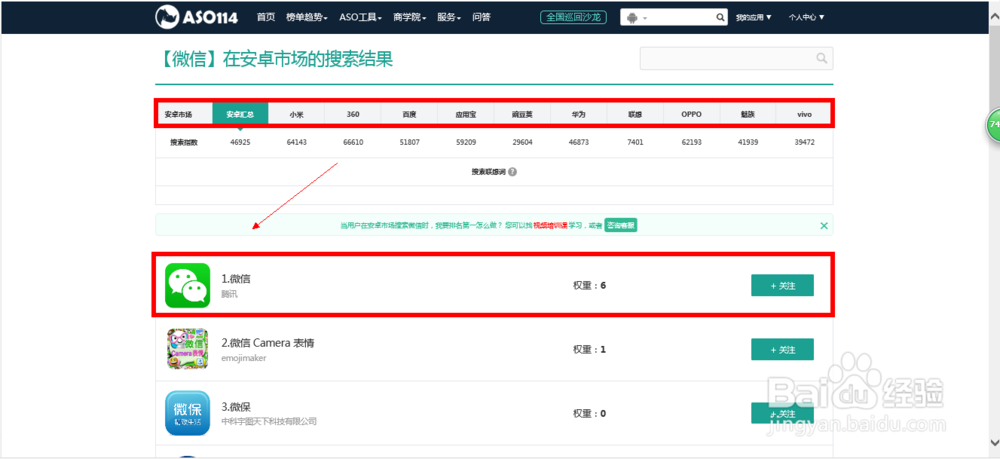The width and height of the screenshot is (1000, 459).
Task: Expand the ASO工具 menu
Action: pyautogui.click(x=360, y=17)
